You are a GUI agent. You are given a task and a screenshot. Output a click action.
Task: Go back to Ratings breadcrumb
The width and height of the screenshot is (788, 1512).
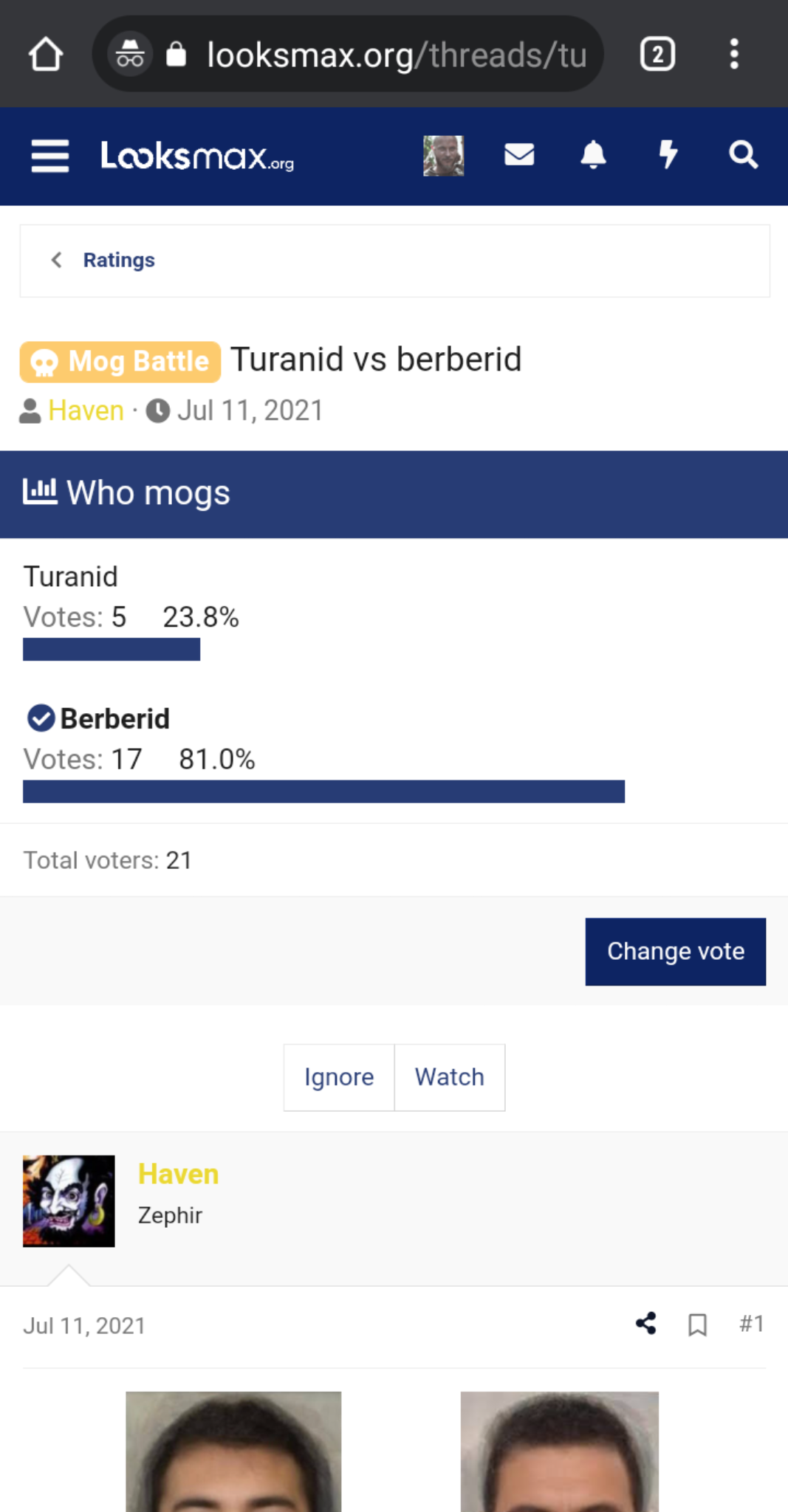click(x=119, y=260)
